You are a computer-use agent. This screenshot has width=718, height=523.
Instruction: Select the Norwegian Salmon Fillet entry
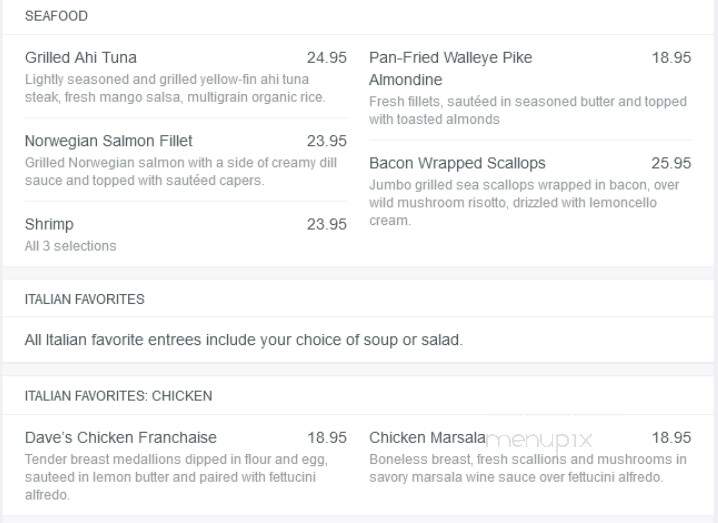(x=109, y=141)
